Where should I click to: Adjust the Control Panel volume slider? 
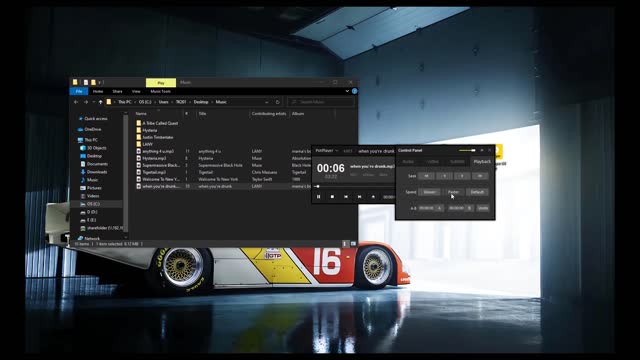[467, 150]
